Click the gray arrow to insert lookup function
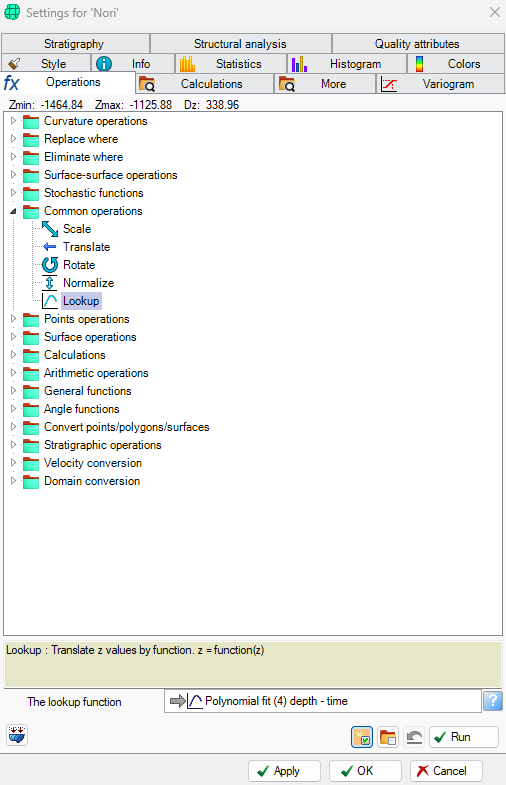 [178, 701]
